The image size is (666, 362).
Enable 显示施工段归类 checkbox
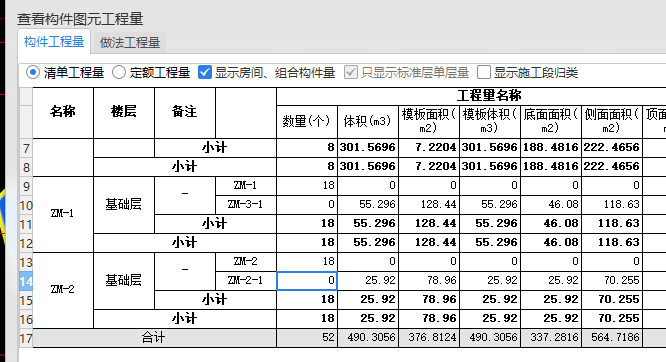click(x=484, y=73)
